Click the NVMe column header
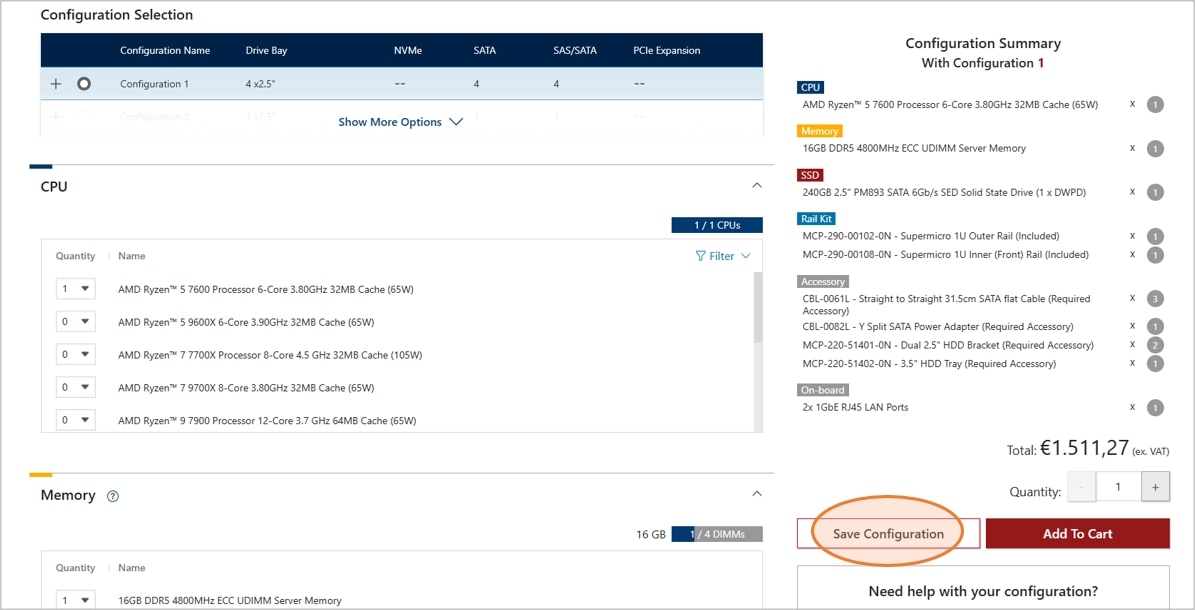This screenshot has width=1195, height=610. click(408, 50)
